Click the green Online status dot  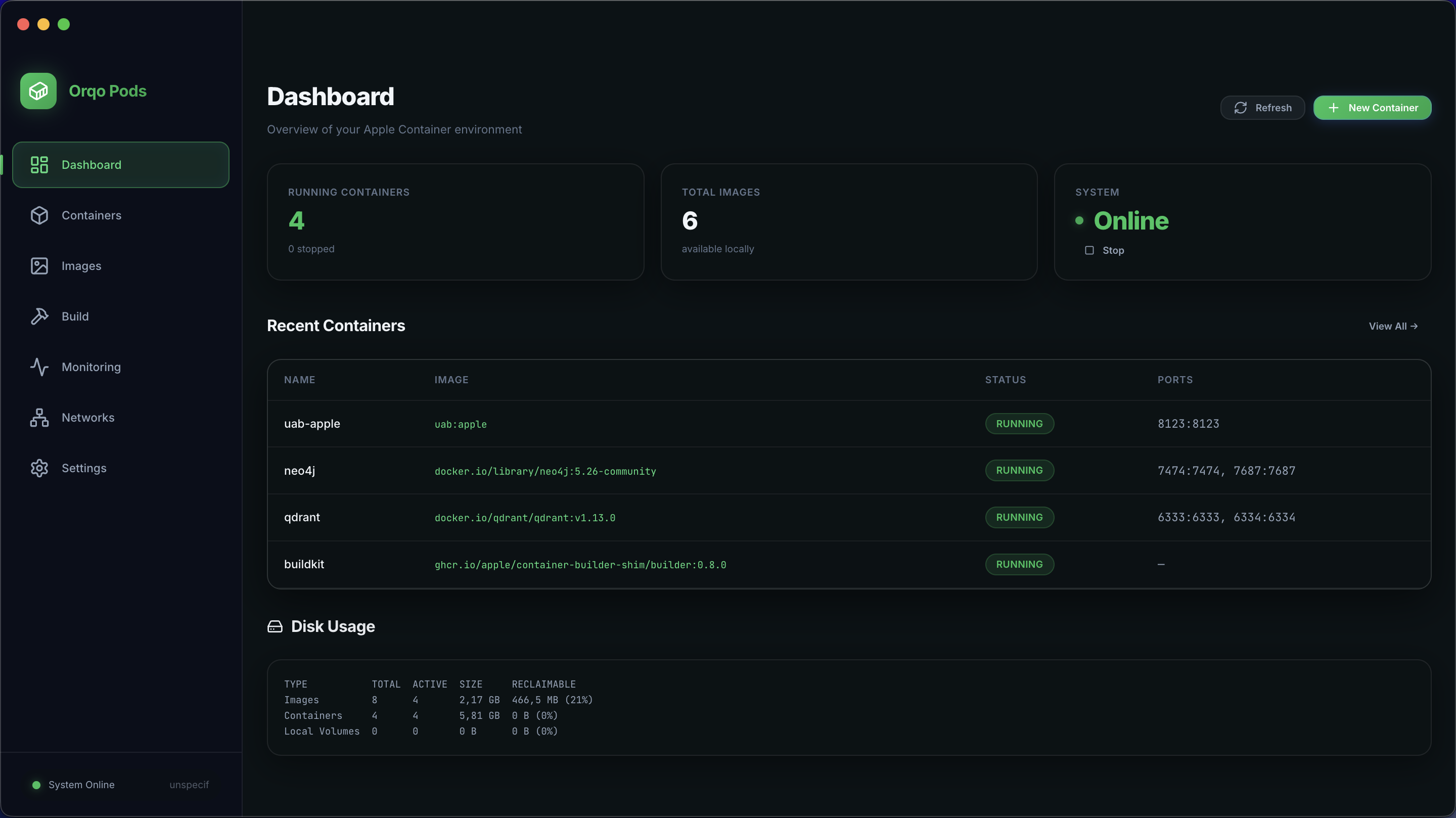1078,221
